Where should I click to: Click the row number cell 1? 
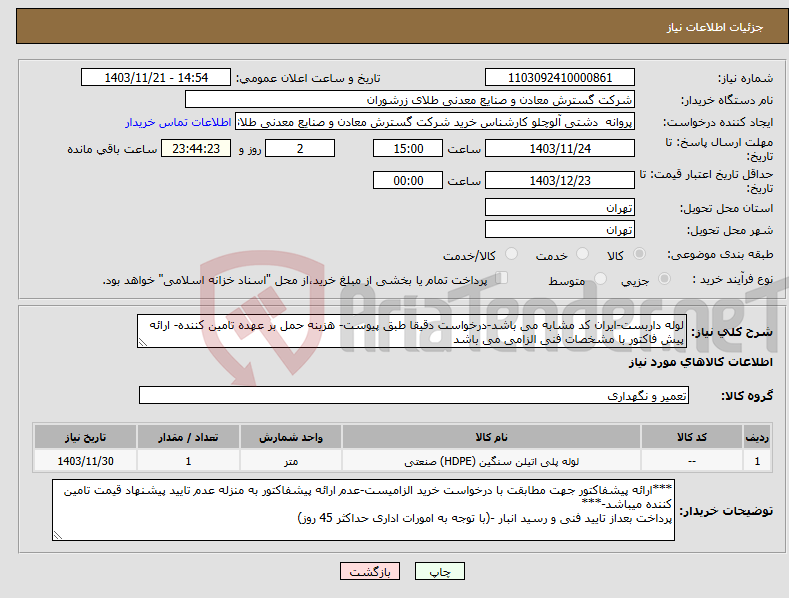[757, 461]
